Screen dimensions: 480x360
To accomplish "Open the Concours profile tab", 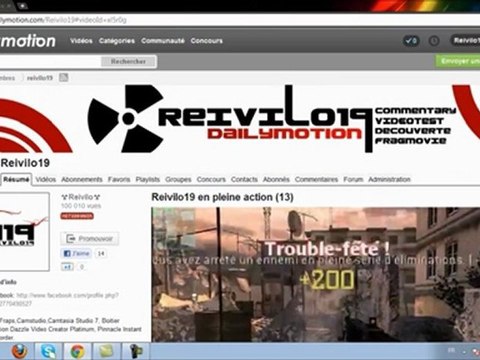I will 211,179.
